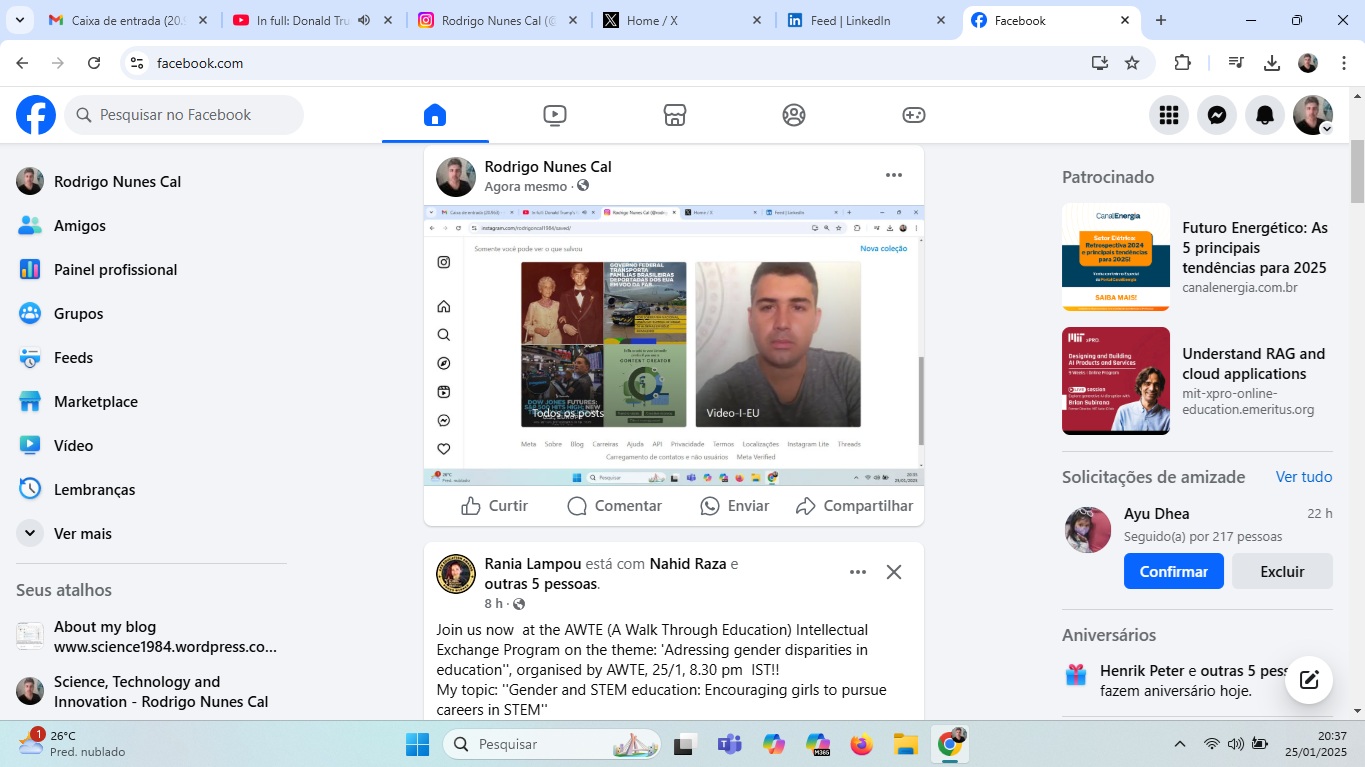The image size is (1365, 767).
Task: Switch to the Instagram Rodrigo Nunes Cal tab
Action: [x=499, y=20]
